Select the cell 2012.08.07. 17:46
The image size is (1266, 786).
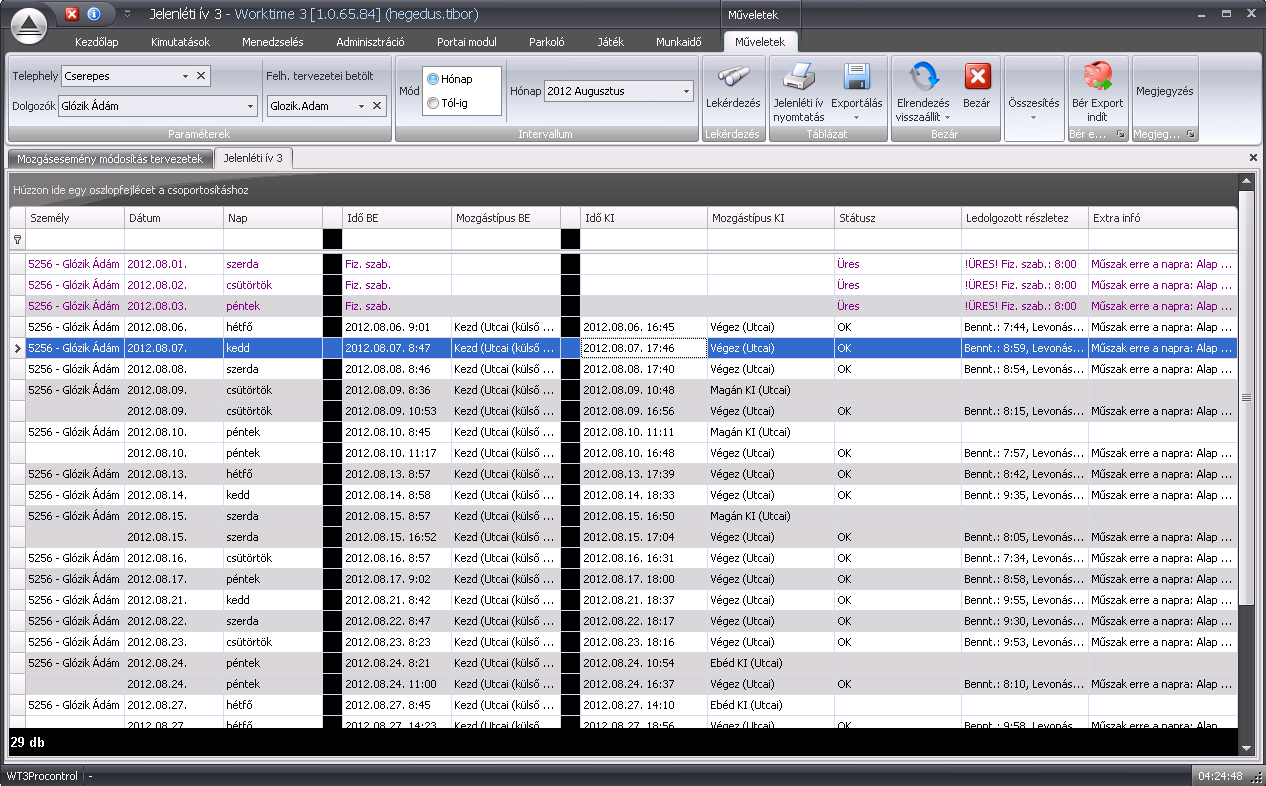[x=644, y=348]
